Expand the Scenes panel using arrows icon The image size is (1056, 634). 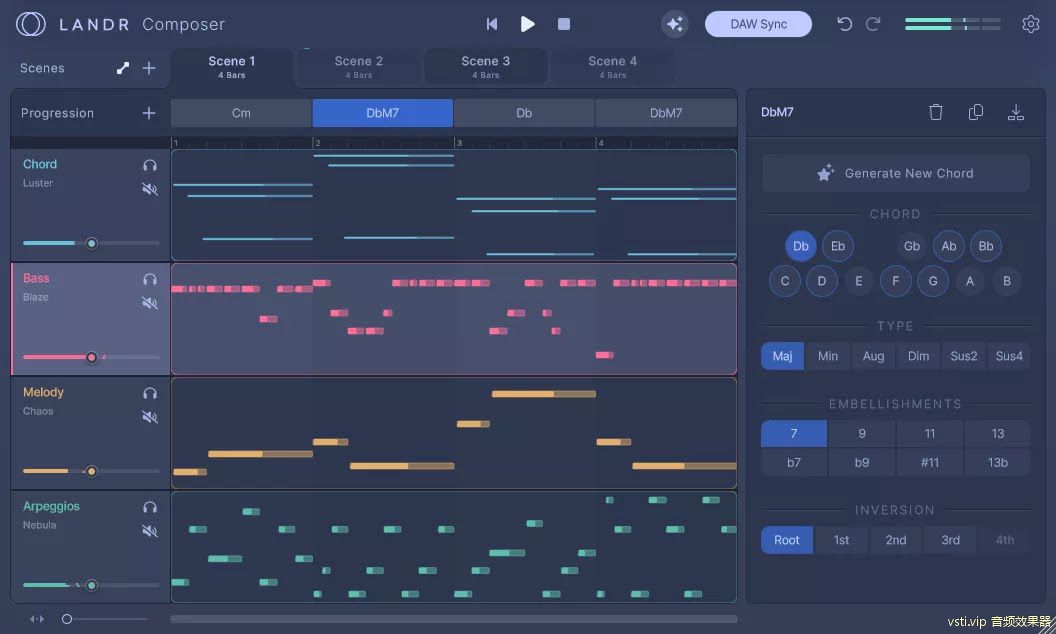123,68
